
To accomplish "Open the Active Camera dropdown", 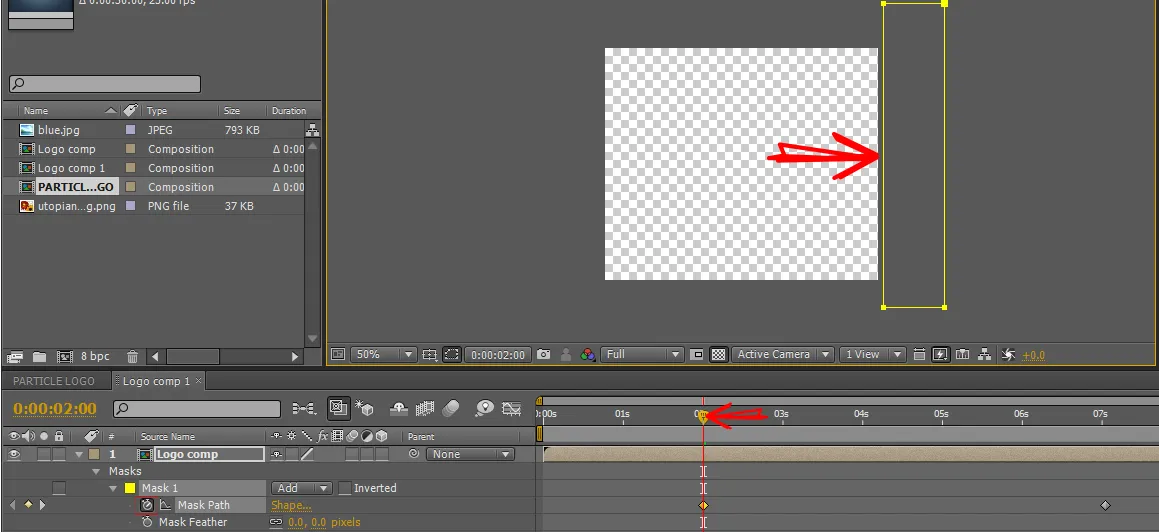I will point(783,355).
